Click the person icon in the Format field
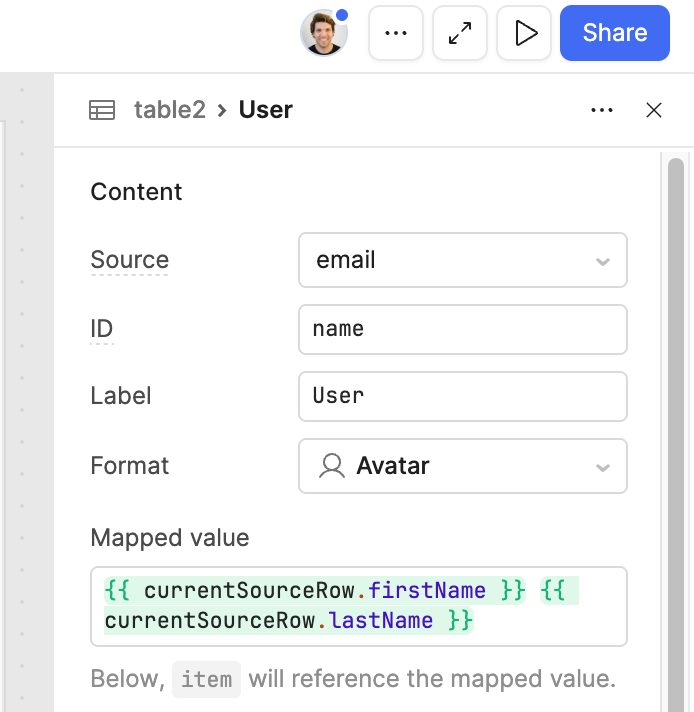Image resolution: width=694 pixels, height=712 pixels. coord(331,466)
